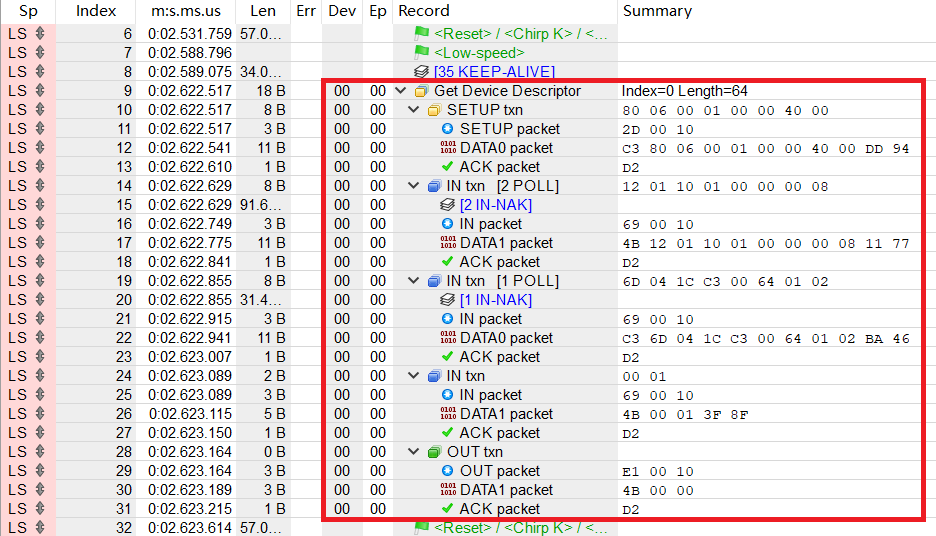Click the summary 'Index=0 Length=64'
Viewport: 936px width, 536px height.
(685, 91)
